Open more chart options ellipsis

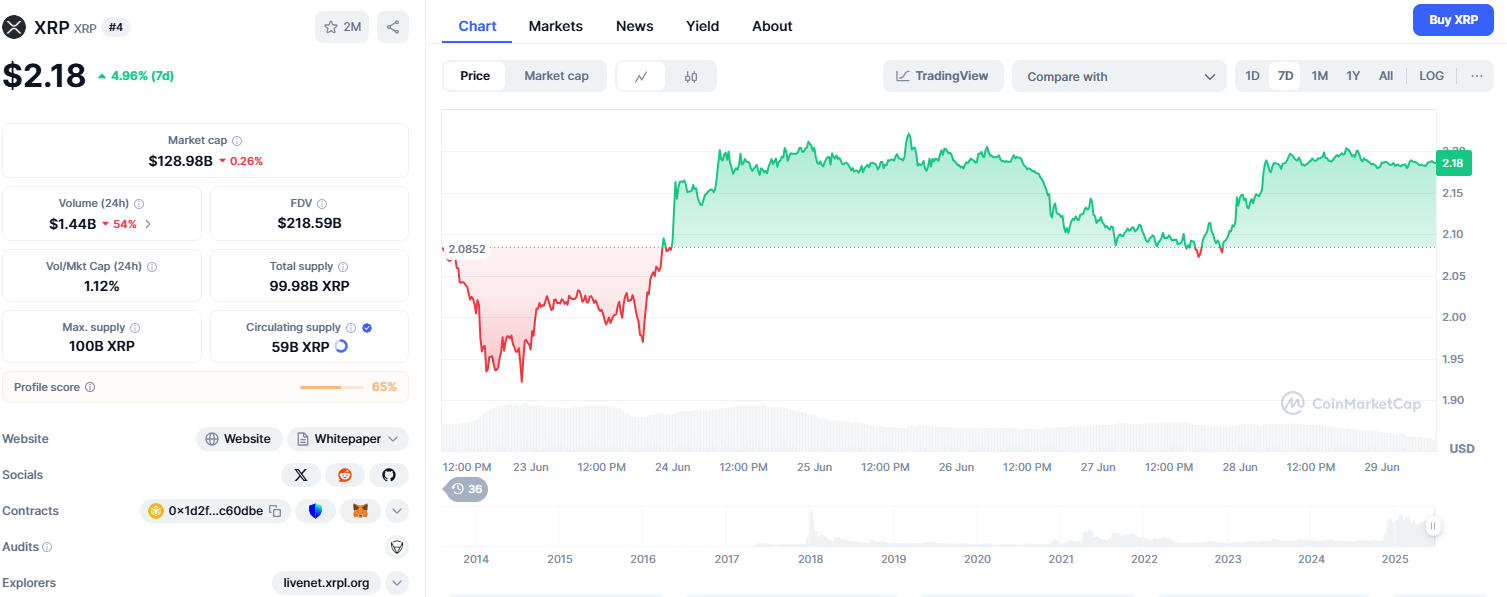point(1477,76)
